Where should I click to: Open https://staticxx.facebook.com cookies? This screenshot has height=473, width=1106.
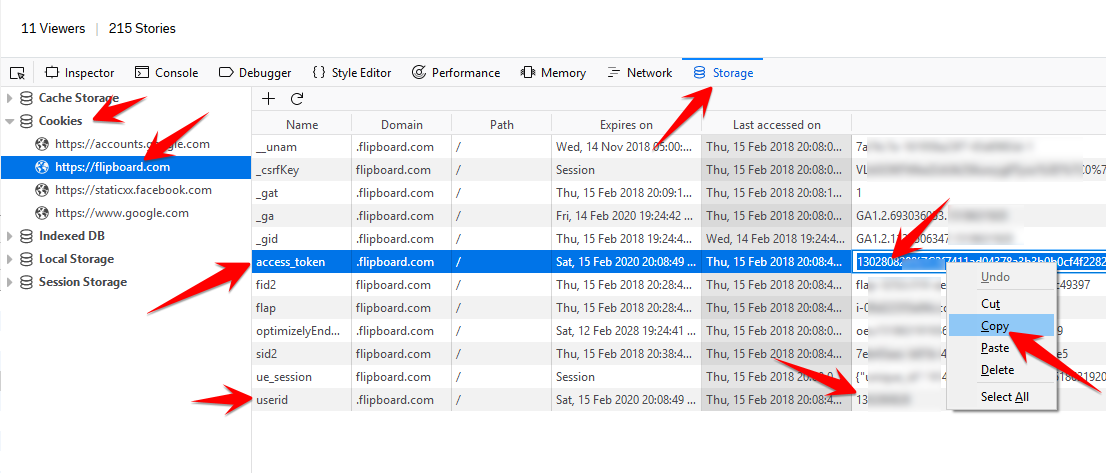tap(133, 190)
